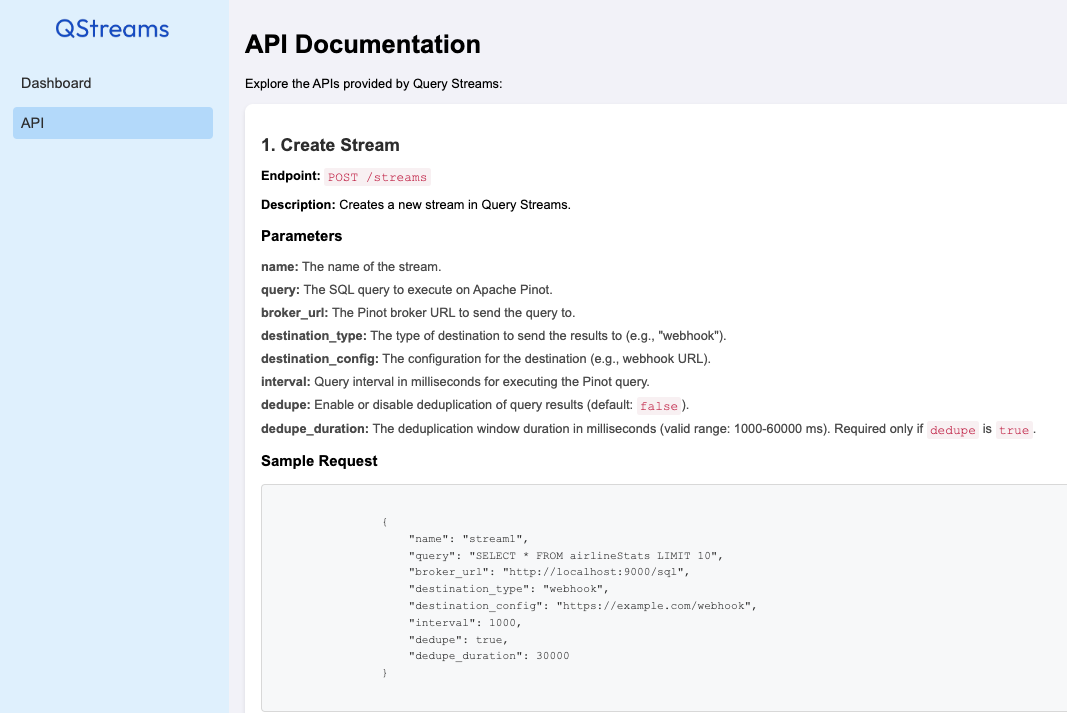
Task: Click the QStreams logo
Action: coord(112,29)
